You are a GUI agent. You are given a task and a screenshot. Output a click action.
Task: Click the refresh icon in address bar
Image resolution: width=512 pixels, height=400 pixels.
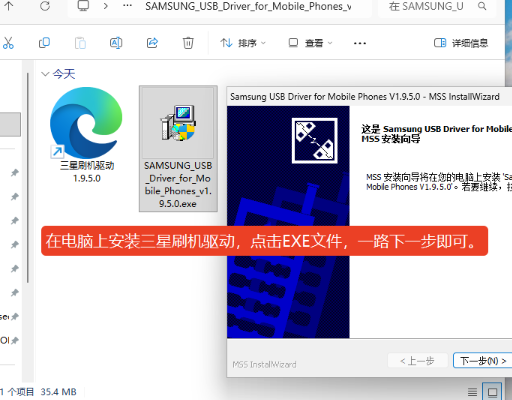tap(45, 6)
